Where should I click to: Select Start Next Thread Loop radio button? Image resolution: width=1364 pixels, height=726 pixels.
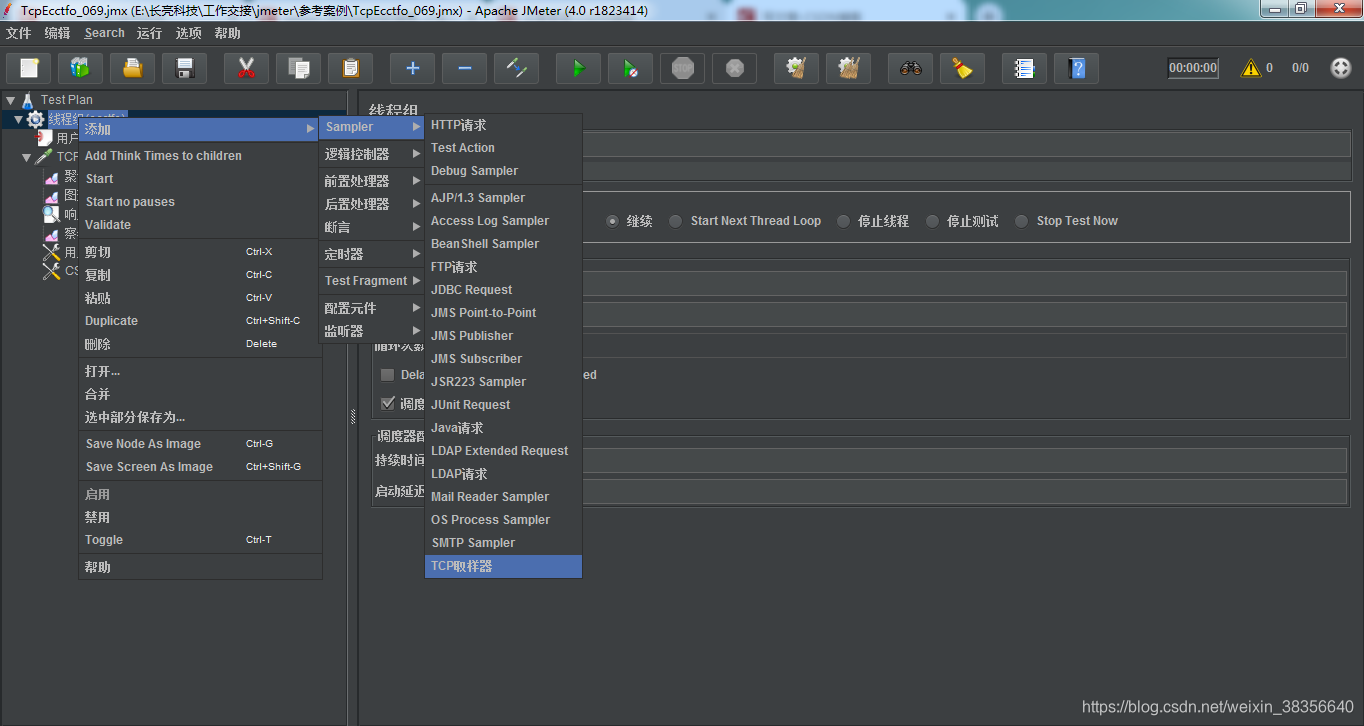pos(676,221)
